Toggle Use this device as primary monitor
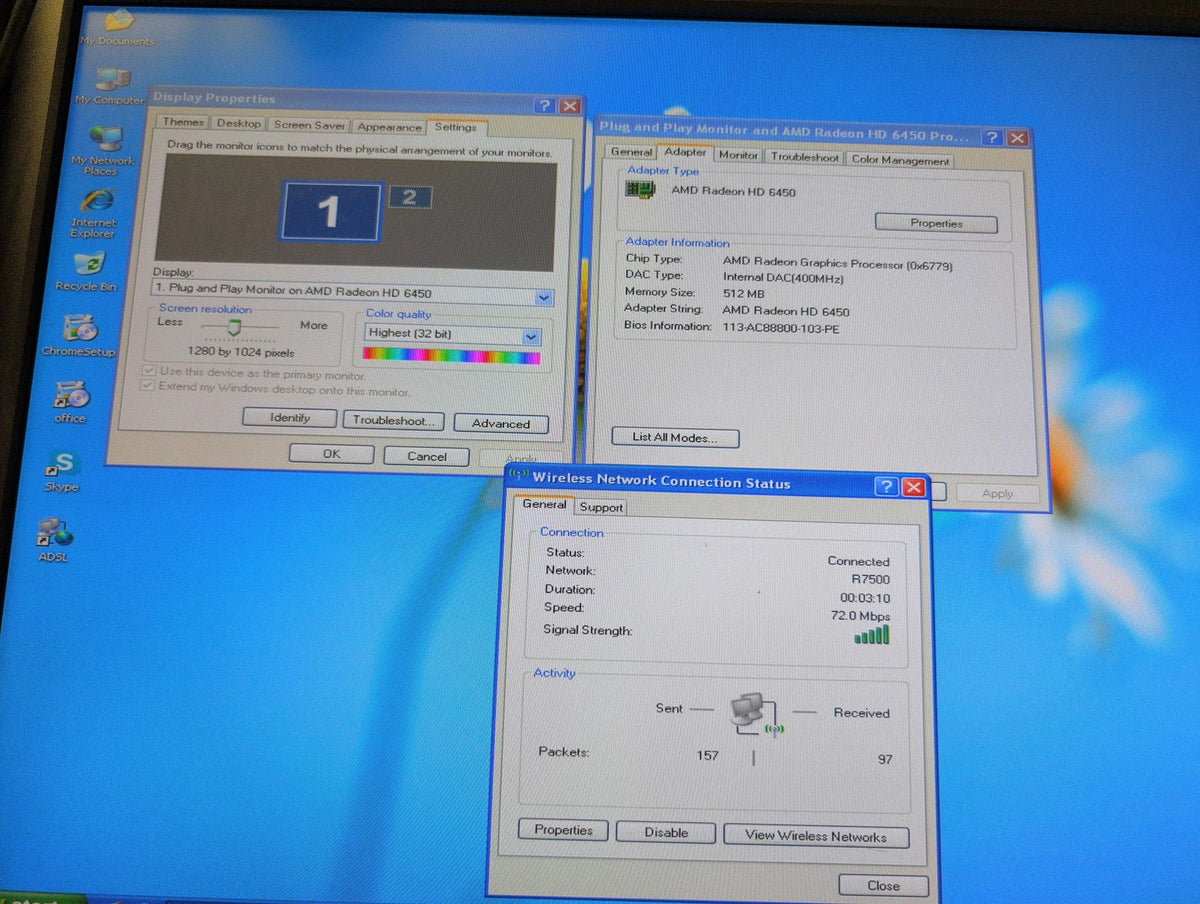The width and height of the screenshot is (1200, 904). click(149, 372)
